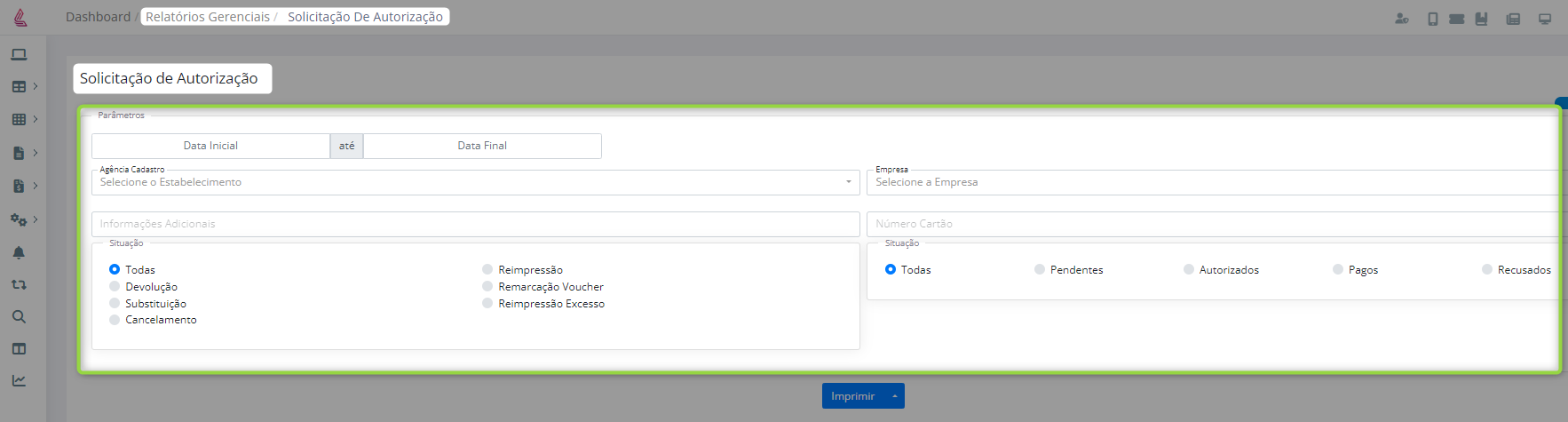Select the Reimpressão Excesso radio
The width and height of the screenshot is (1568, 422).
click(x=487, y=303)
